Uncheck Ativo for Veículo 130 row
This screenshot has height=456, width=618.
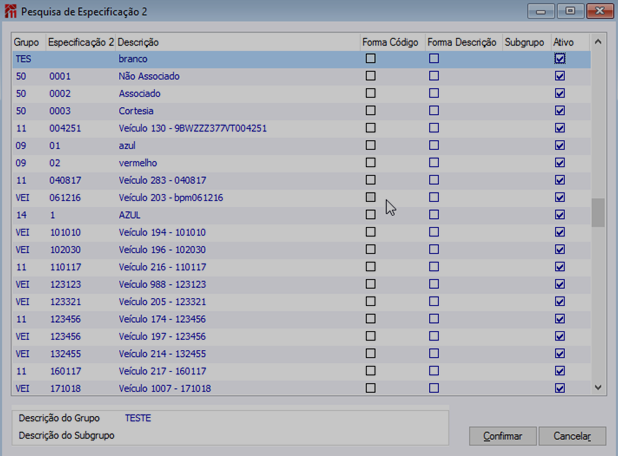[x=560, y=128]
